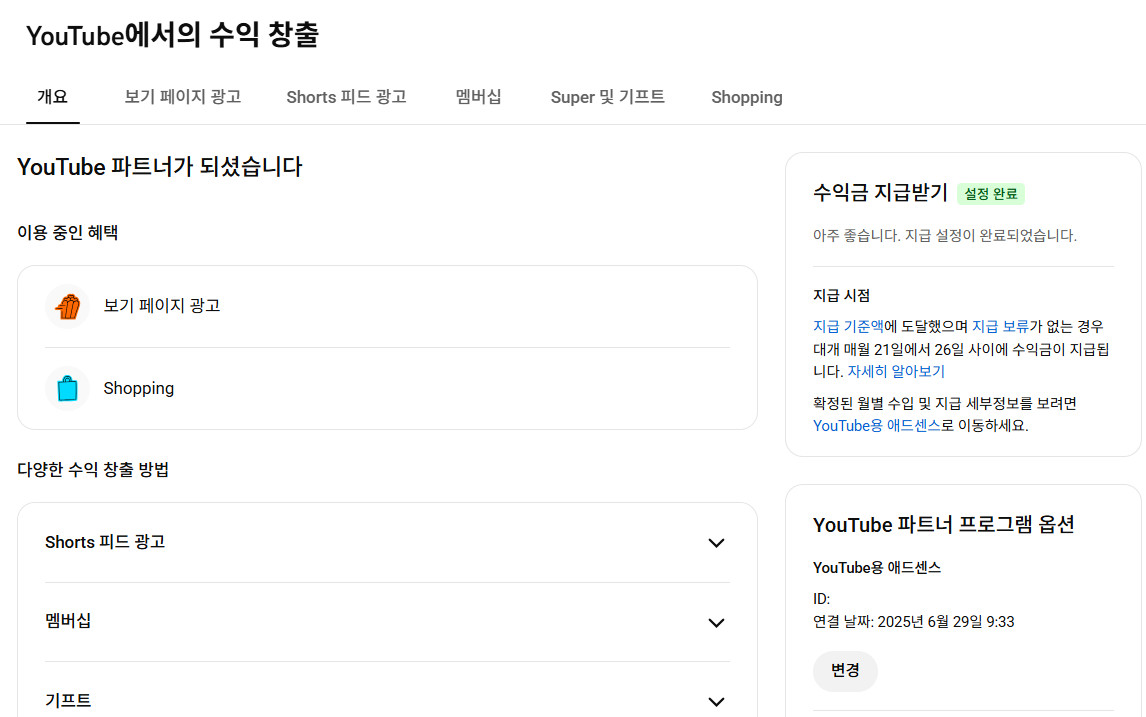This screenshot has height=717, width=1146.
Task: Open the 개요 tab
Action: [53, 97]
